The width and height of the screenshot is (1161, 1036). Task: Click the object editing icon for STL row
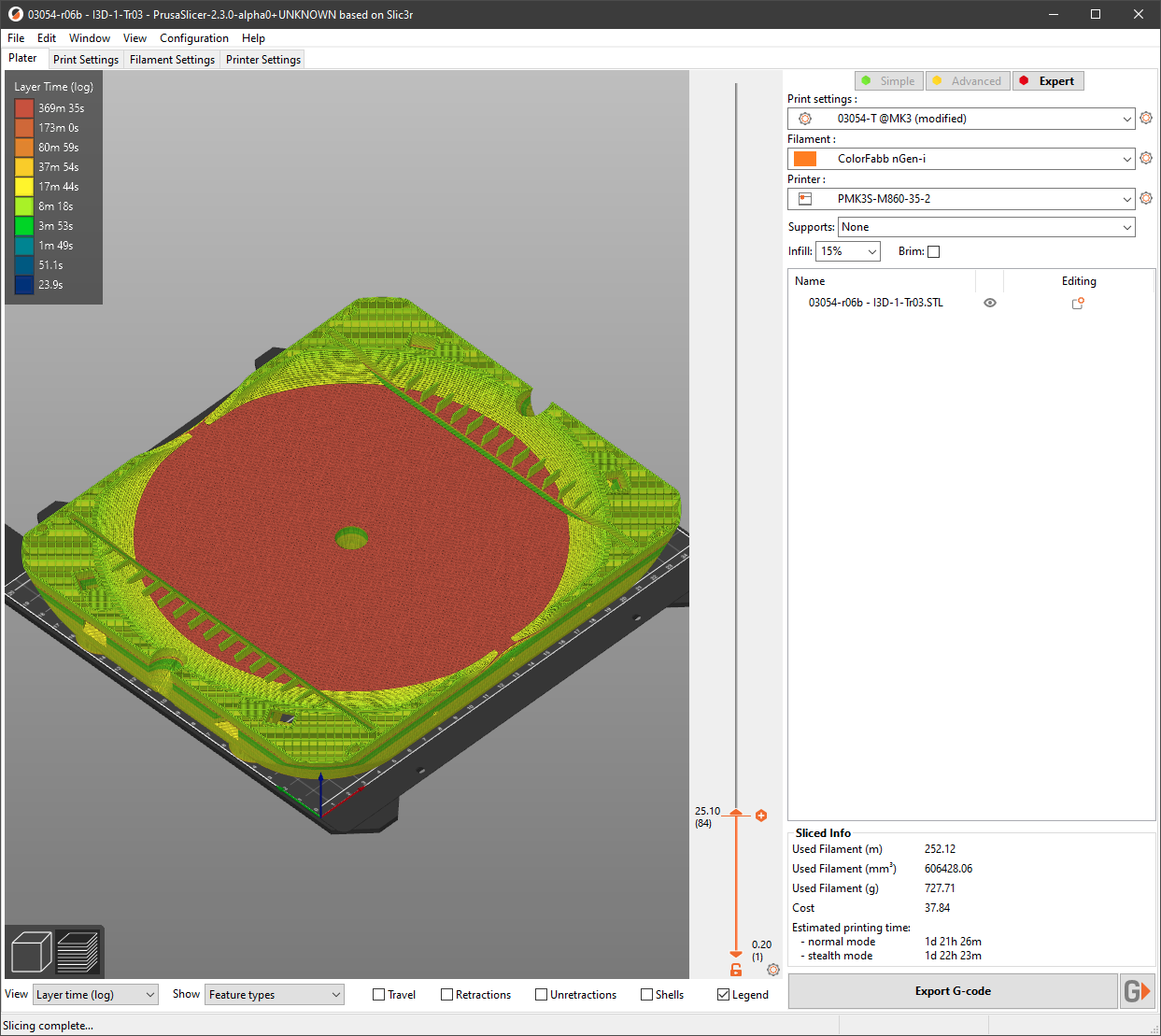(x=1078, y=303)
